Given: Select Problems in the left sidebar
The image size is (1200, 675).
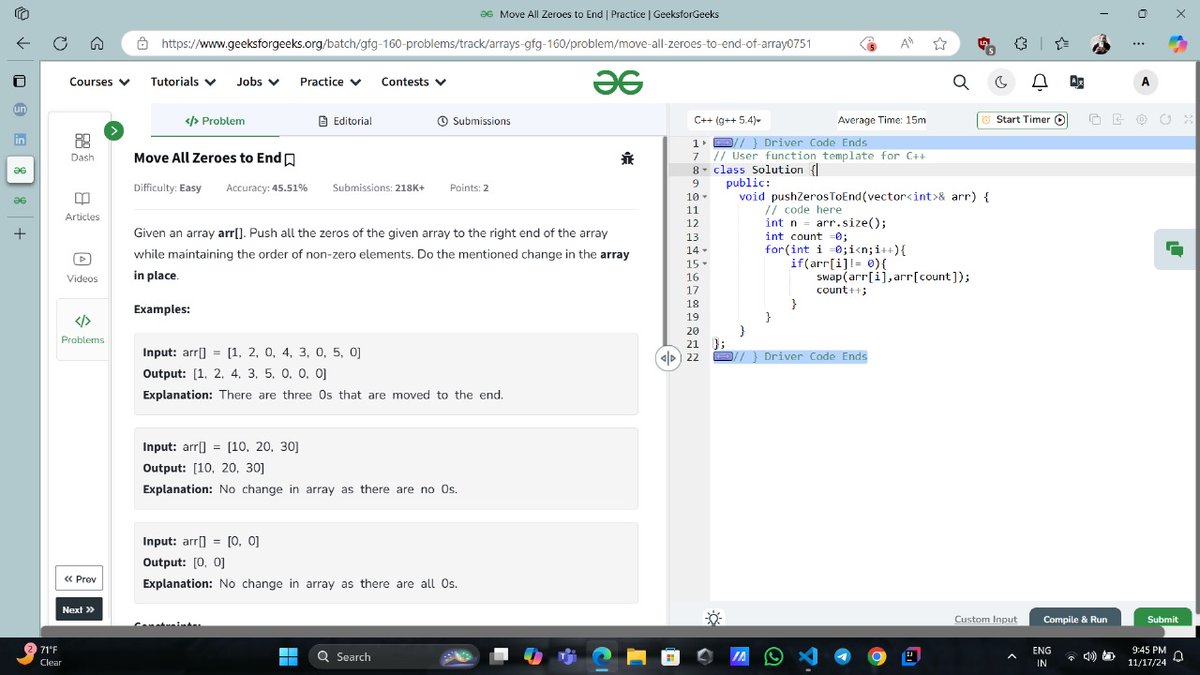Looking at the screenshot, I should (83, 329).
